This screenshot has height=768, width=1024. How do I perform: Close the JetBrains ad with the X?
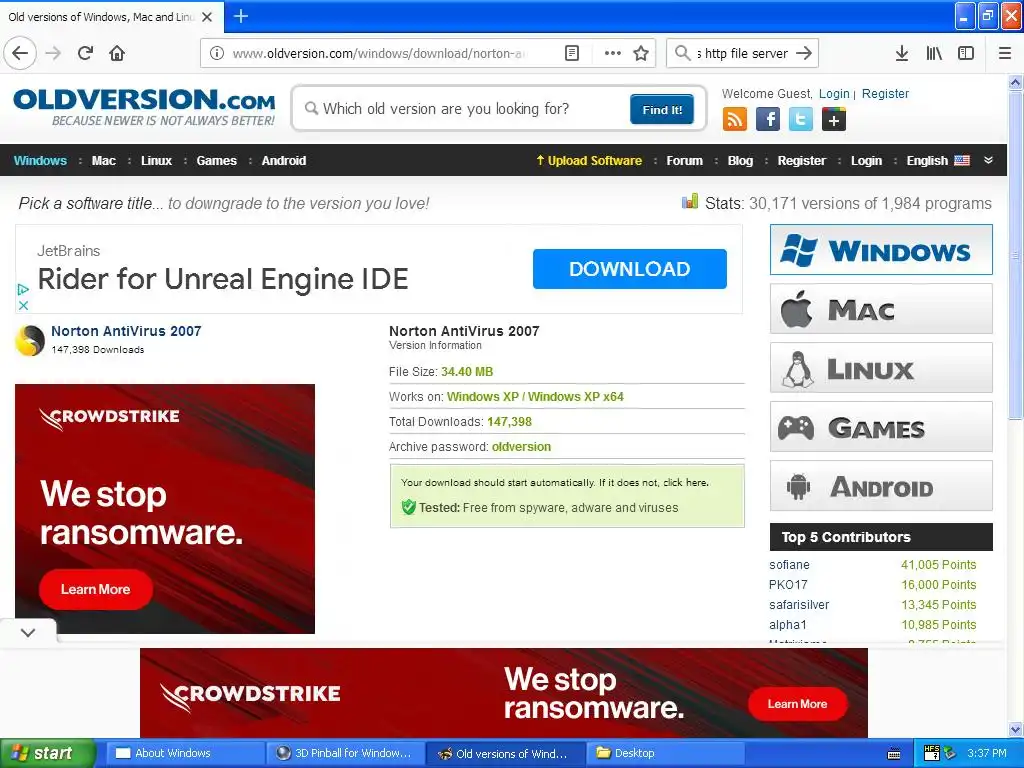tap(23, 305)
